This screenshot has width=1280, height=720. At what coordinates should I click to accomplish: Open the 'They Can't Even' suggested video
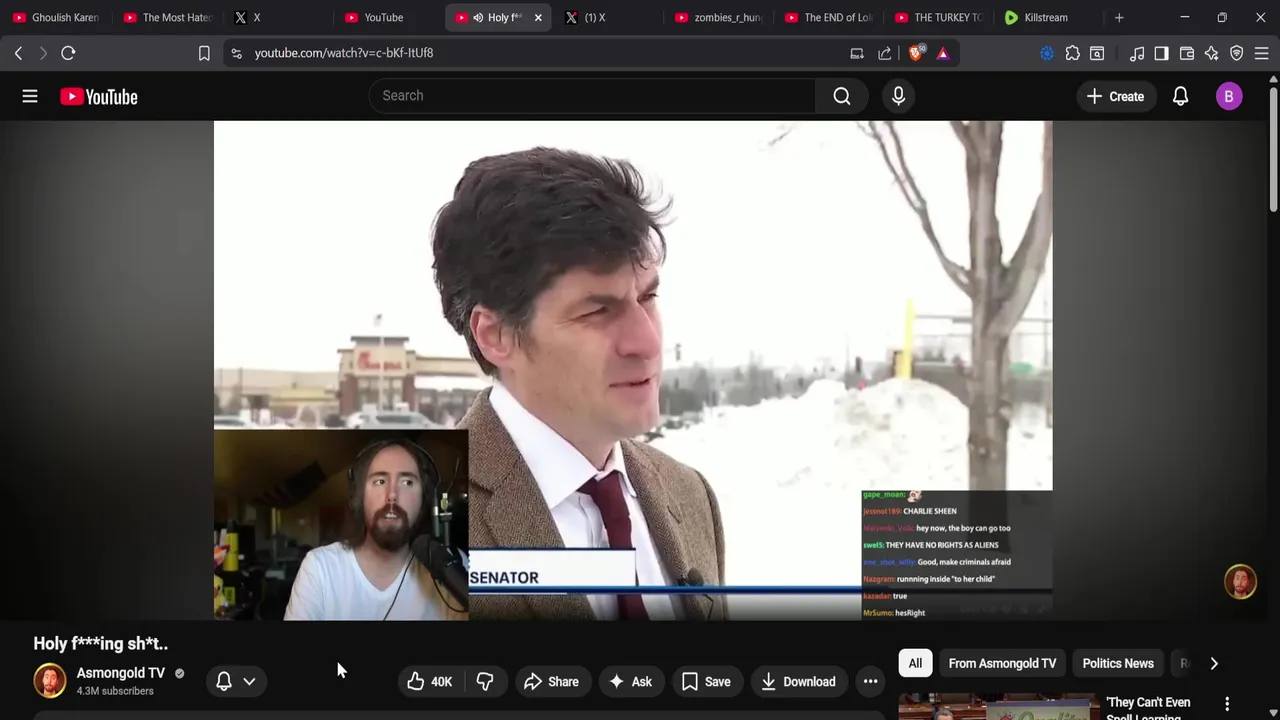tap(1148, 708)
